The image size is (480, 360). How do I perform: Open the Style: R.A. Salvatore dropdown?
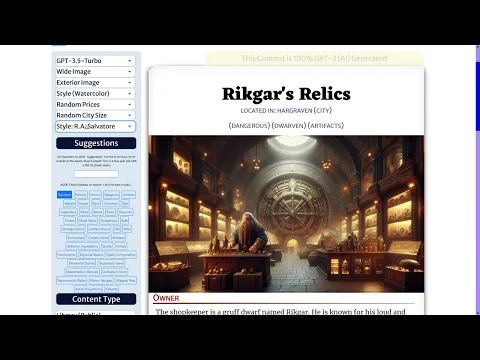(95, 126)
